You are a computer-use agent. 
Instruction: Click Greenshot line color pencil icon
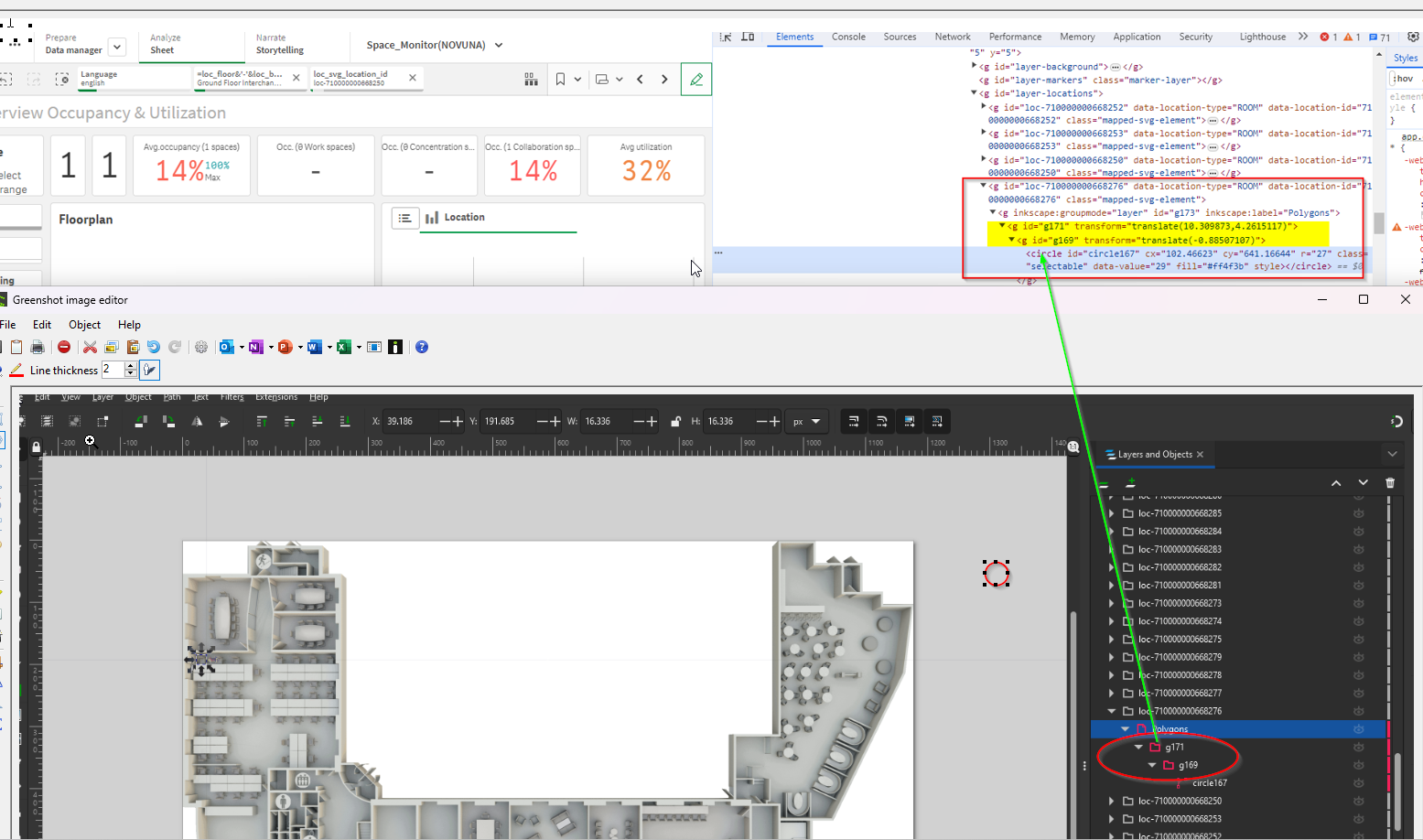16,370
